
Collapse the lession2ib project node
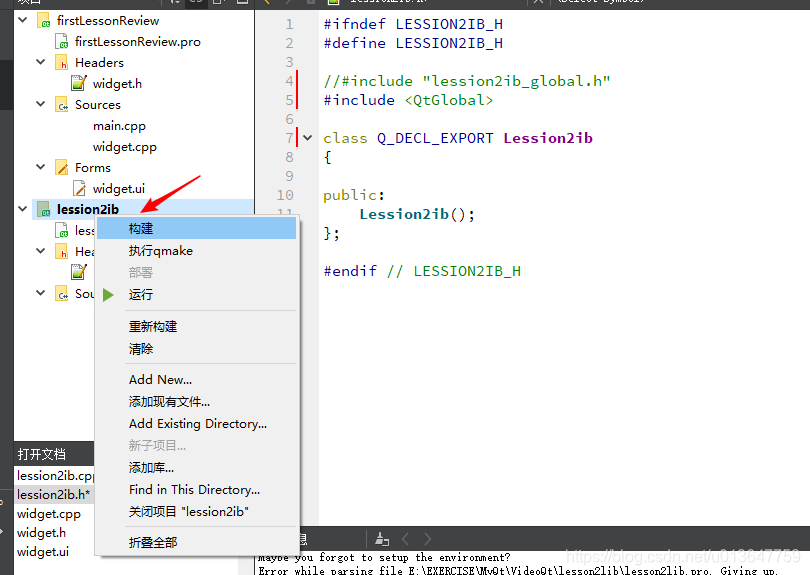pos(23,209)
